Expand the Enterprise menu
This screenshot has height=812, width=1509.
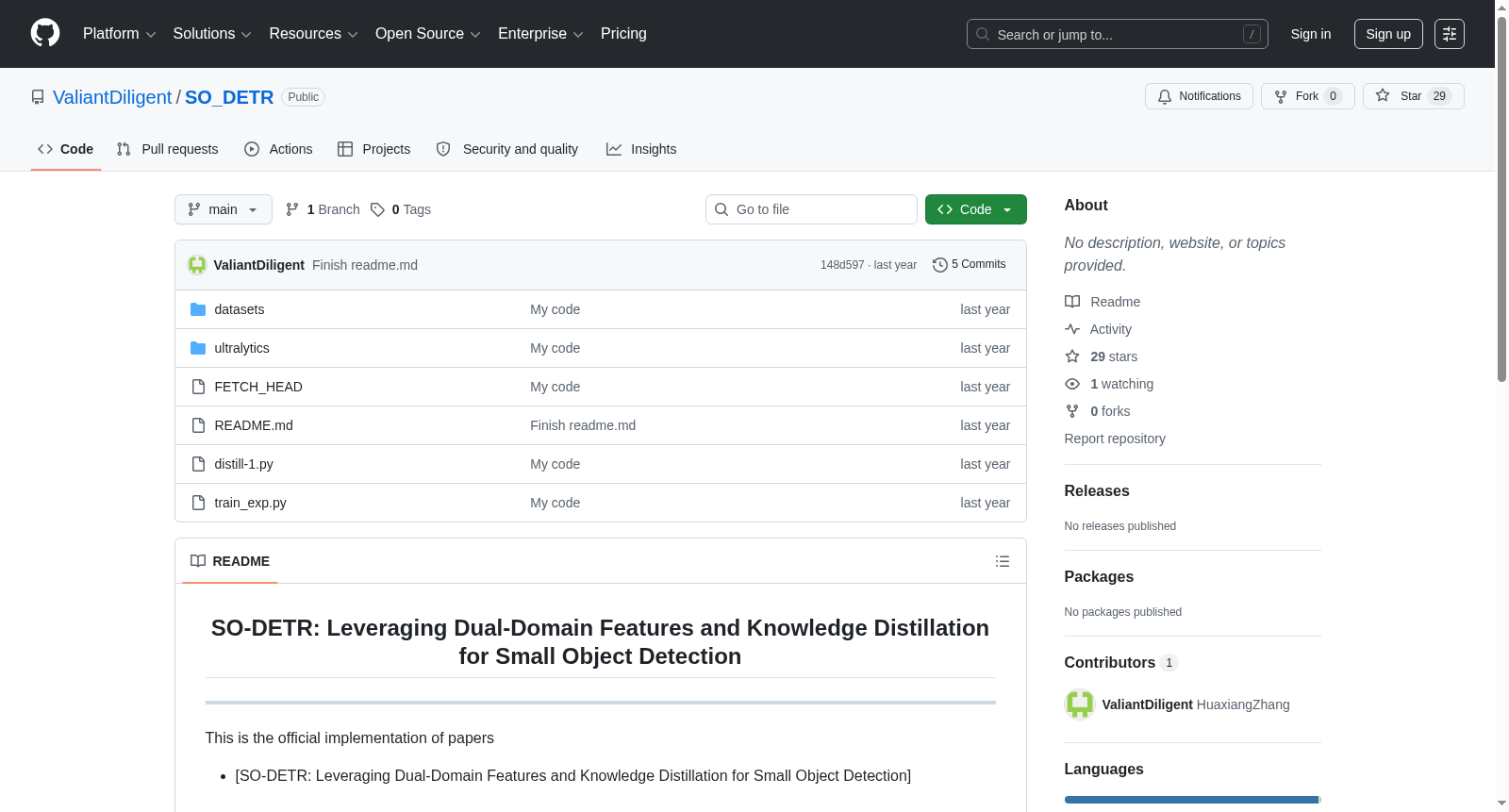pyautogui.click(x=540, y=34)
